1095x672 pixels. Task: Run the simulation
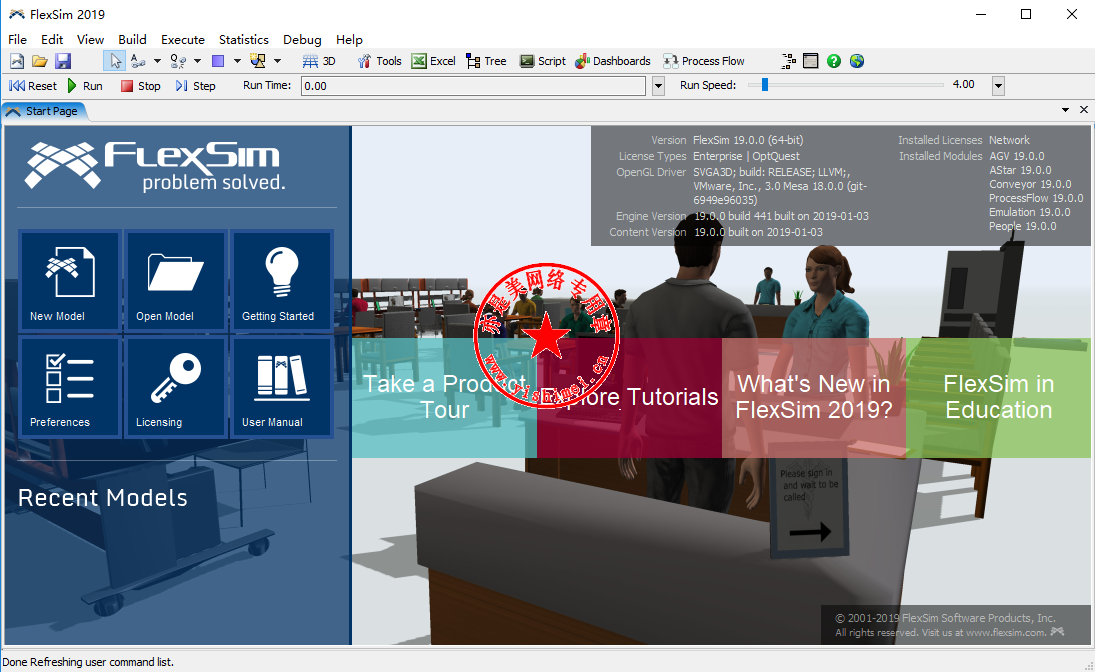click(x=85, y=86)
